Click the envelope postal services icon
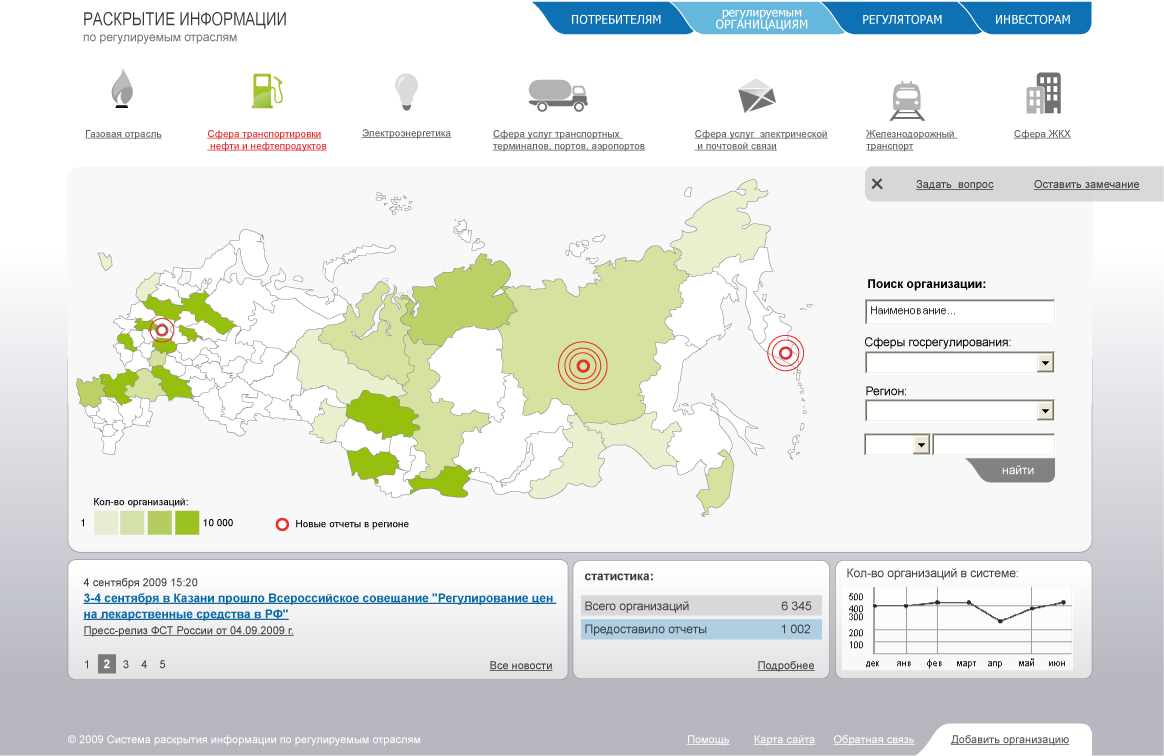The width and height of the screenshot is (1164, 756). [756, 96]
